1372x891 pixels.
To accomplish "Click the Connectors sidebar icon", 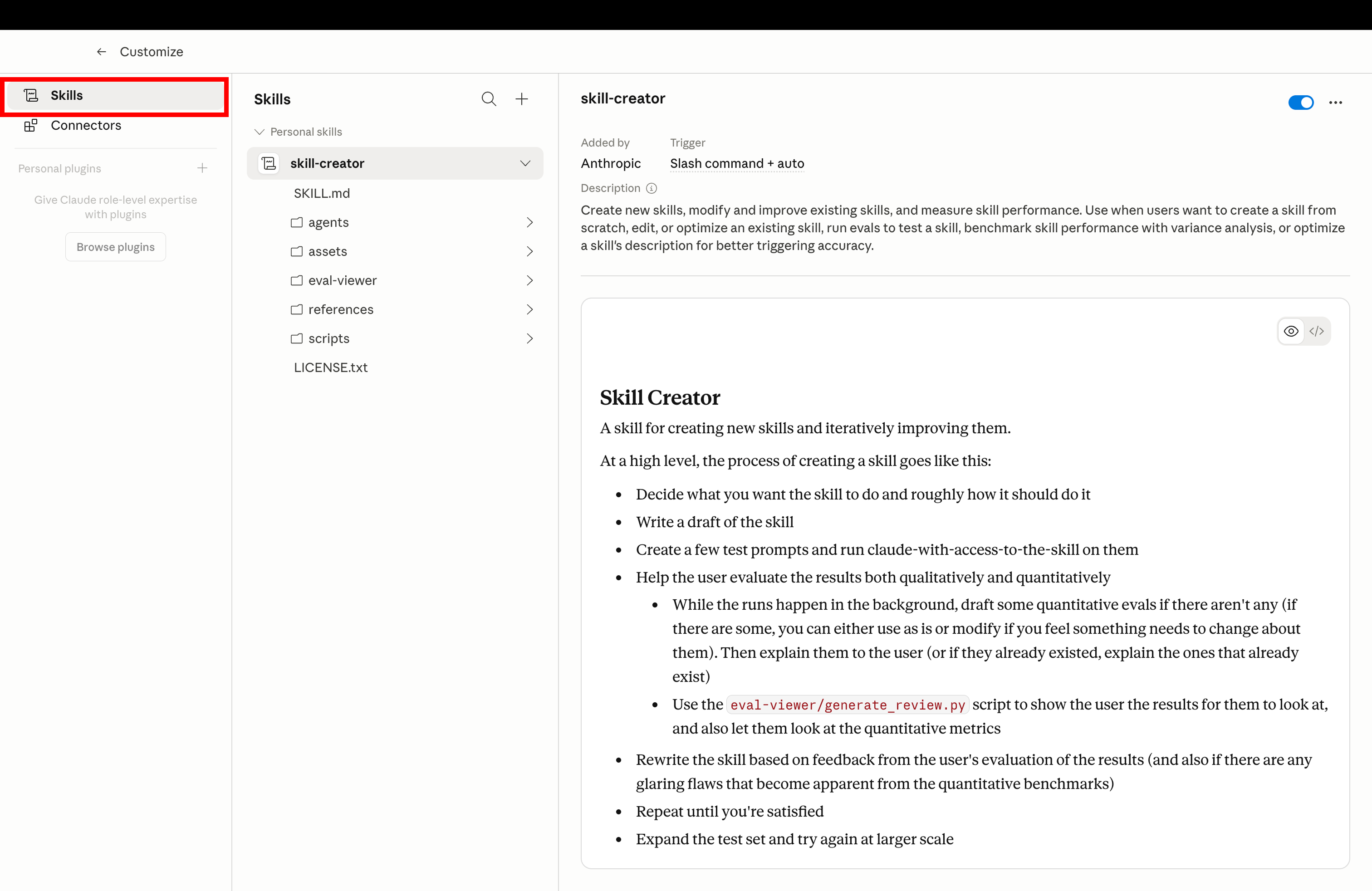I will coord(30,125).
